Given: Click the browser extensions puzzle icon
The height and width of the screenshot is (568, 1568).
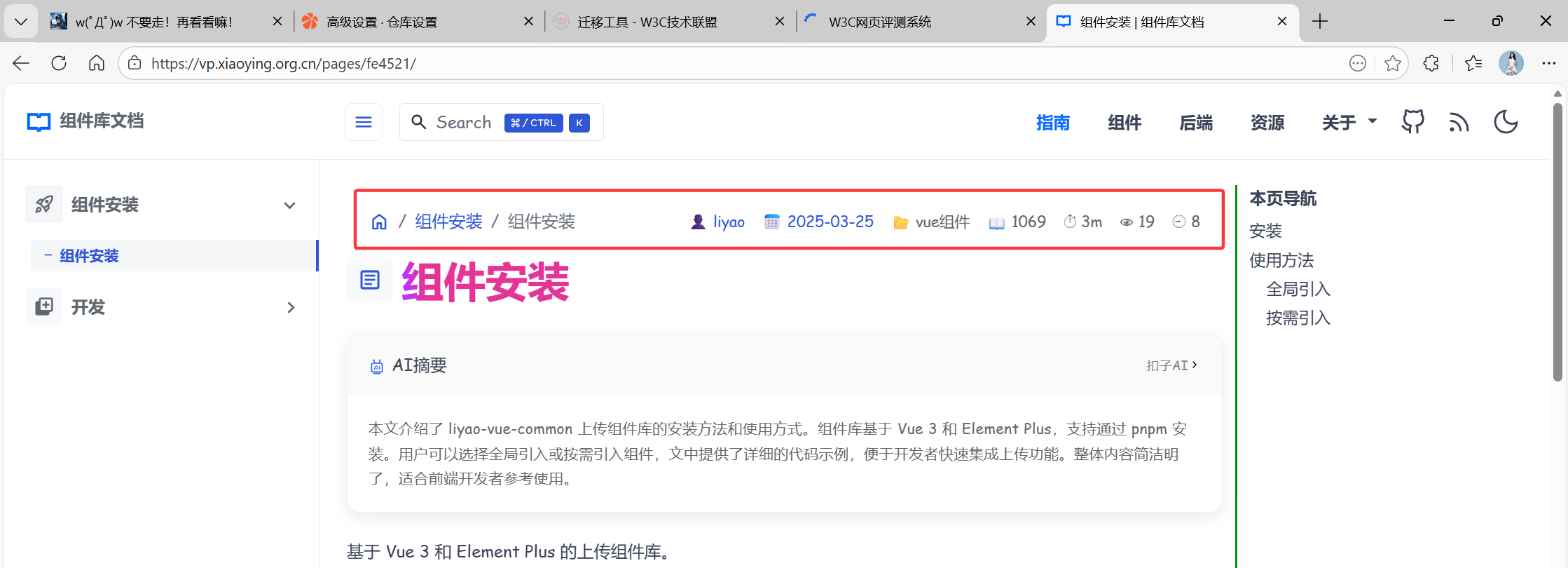Looking at the screenshot, I should tap(1431, 63).
